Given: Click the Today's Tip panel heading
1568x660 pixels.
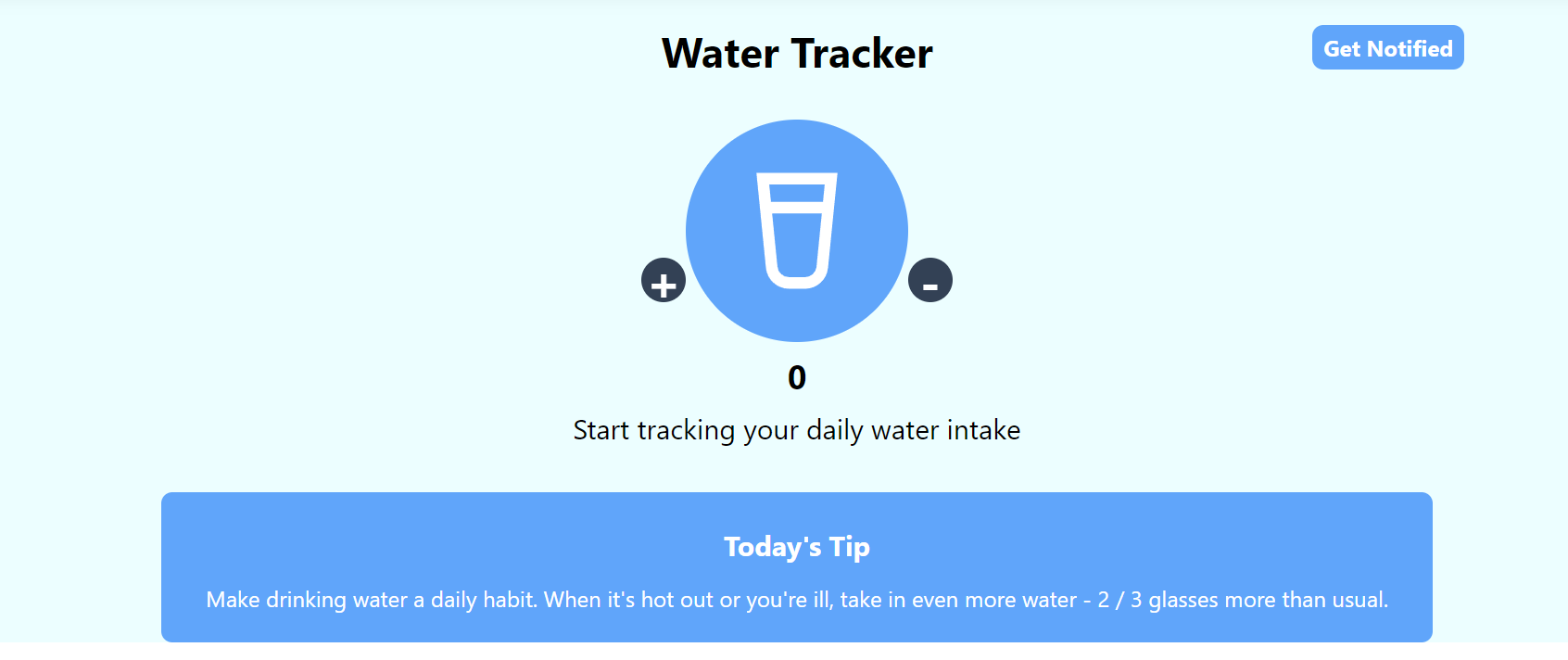Looking at the screenshot, I should click(x=797, y=547).
